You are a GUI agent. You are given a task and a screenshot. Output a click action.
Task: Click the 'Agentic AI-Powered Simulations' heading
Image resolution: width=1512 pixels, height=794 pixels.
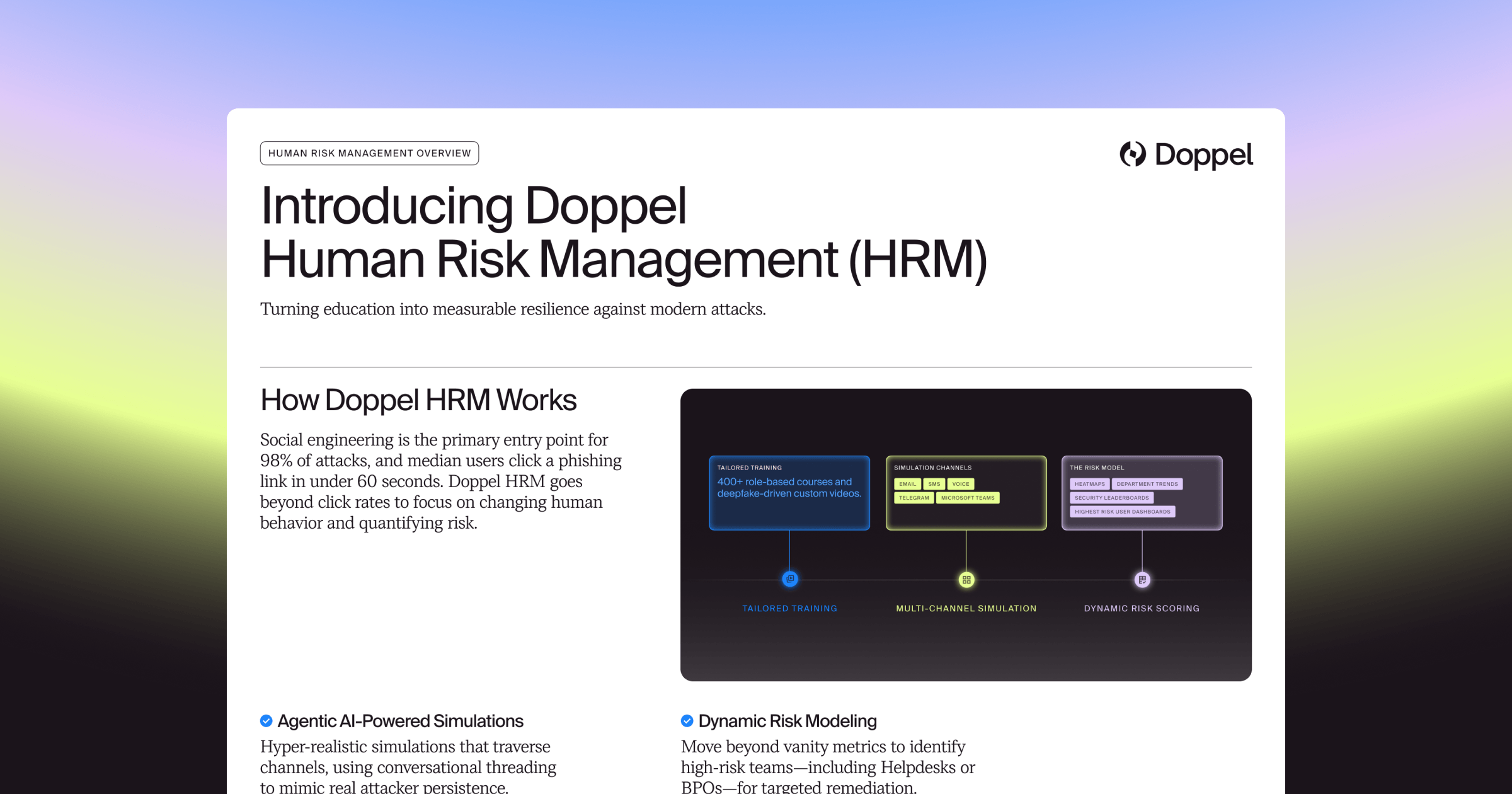pos(400,721)
